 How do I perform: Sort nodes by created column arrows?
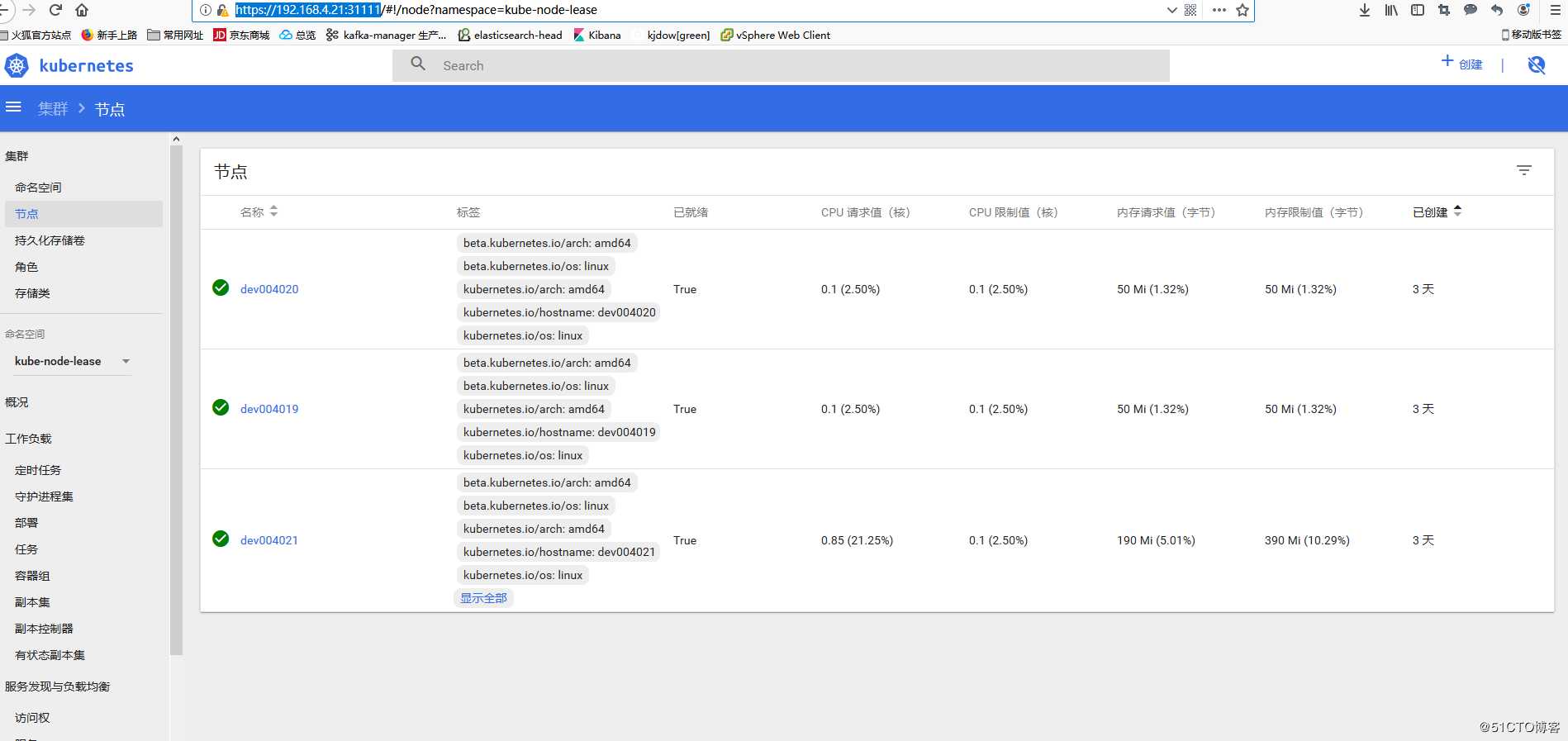pyautogui.click(x=1457, y=211)
